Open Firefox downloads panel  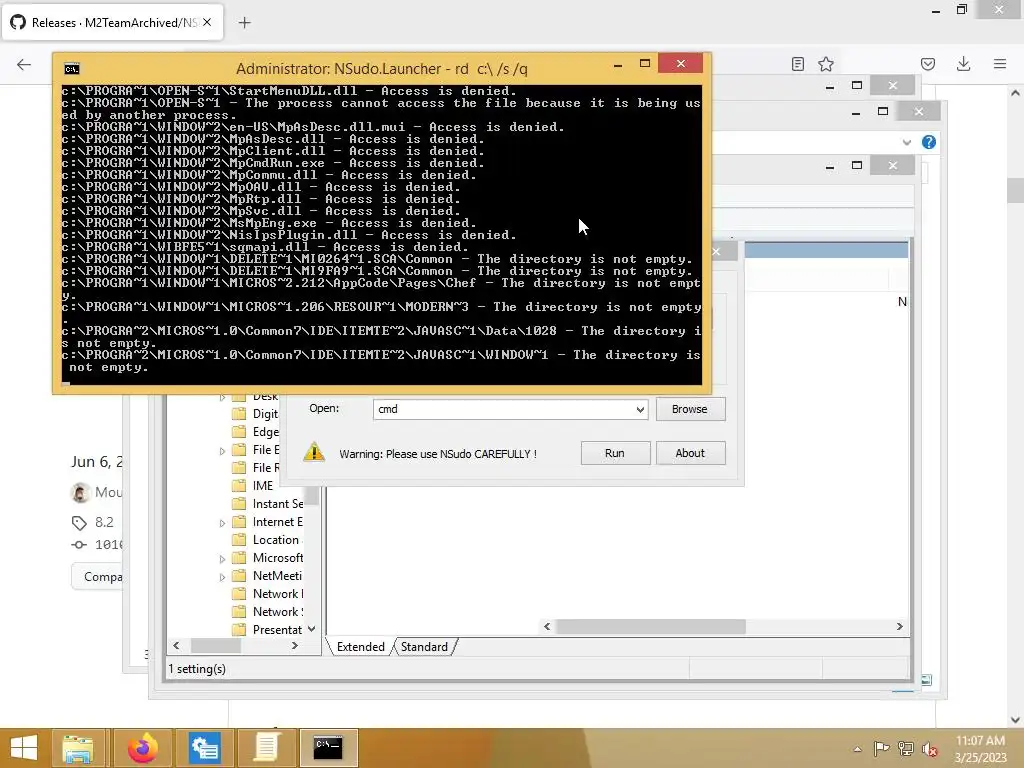963,64
